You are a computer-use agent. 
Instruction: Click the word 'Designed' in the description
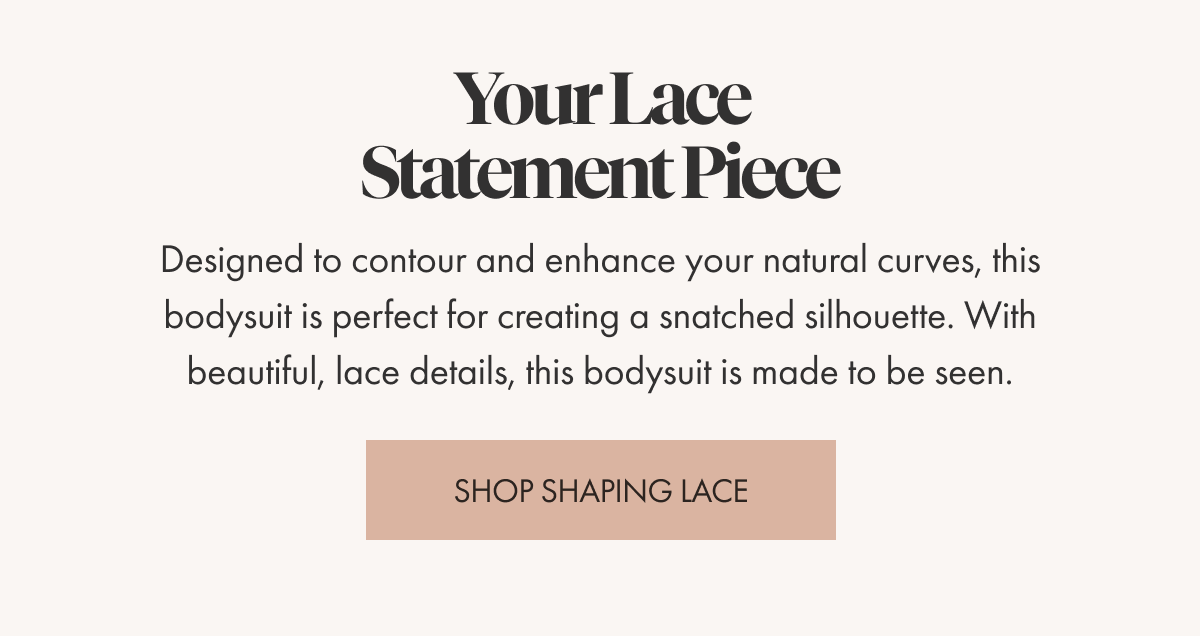pos(231,262)
